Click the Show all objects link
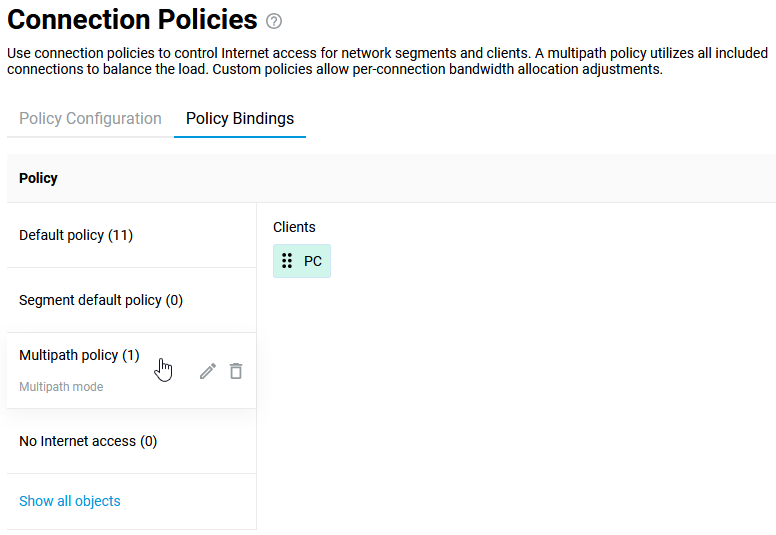The image size is (776, 535). 70,501
